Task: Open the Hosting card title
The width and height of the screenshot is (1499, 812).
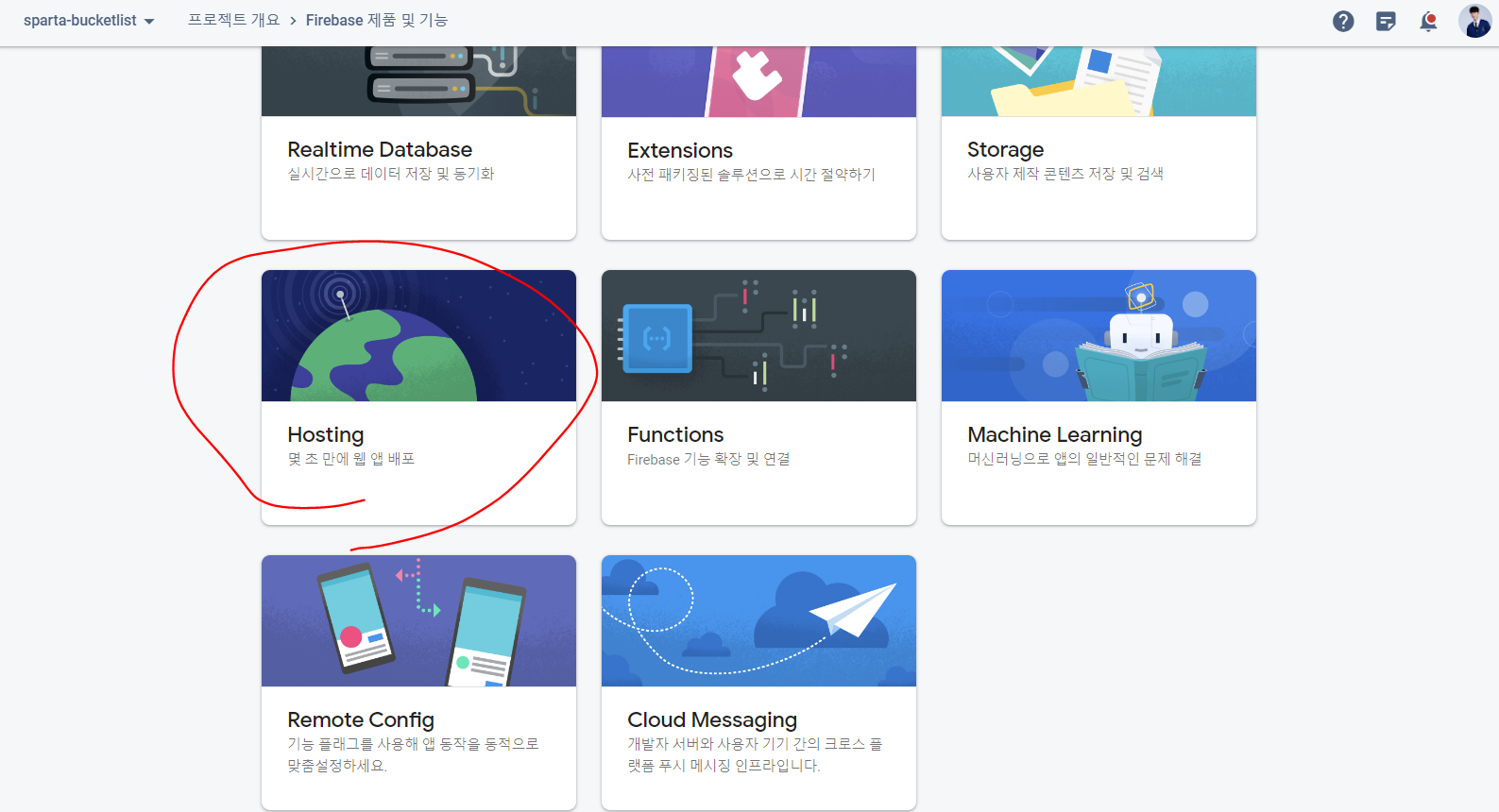Action: point(326,434)
